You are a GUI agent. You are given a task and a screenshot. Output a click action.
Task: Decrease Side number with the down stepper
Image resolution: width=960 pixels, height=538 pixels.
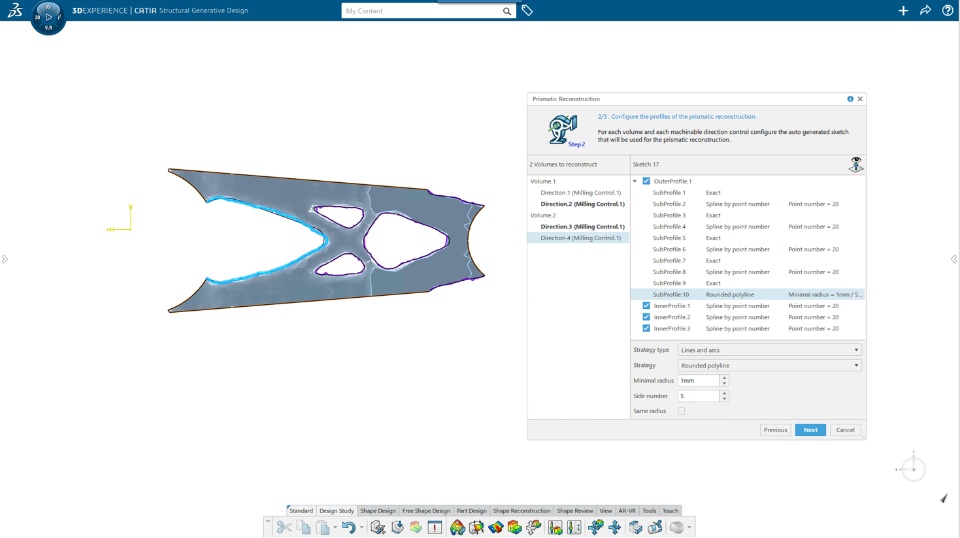click(724, 399)
